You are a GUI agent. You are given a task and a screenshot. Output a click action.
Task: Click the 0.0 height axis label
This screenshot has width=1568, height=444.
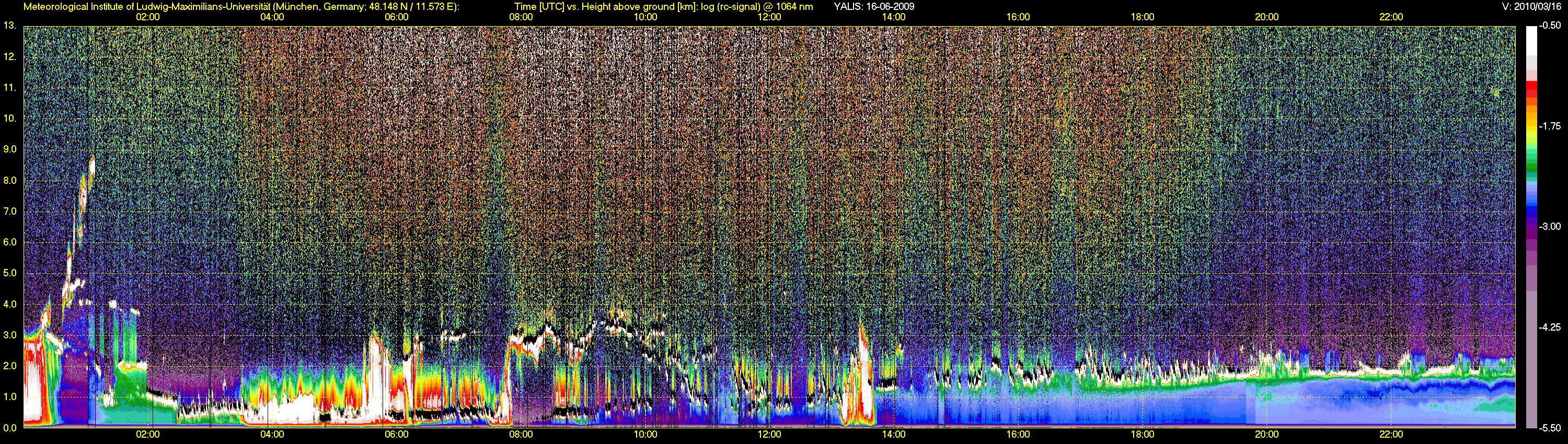click(x=9, y=428)
